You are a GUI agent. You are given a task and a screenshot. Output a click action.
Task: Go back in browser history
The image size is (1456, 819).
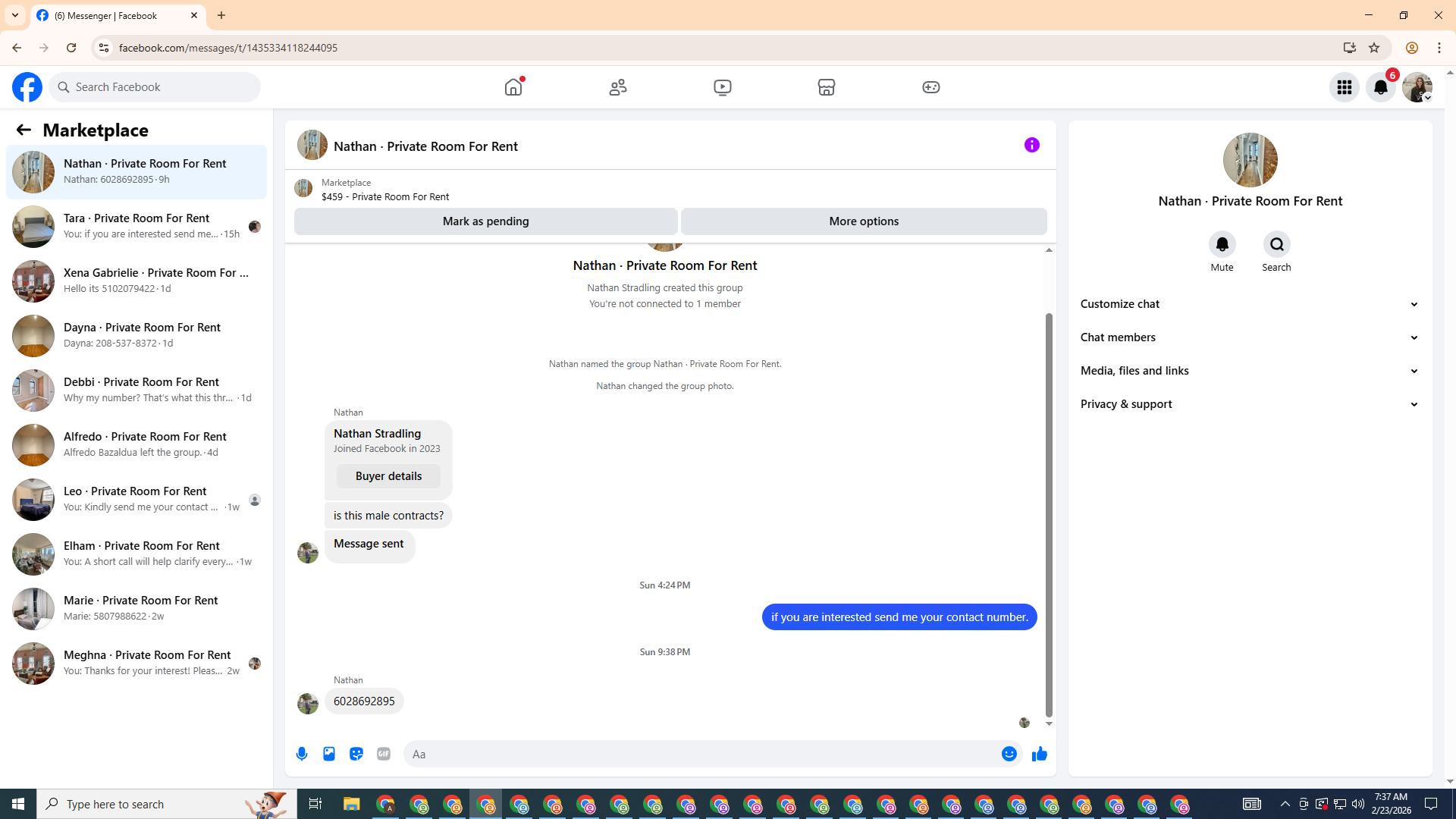pos(17,48)
